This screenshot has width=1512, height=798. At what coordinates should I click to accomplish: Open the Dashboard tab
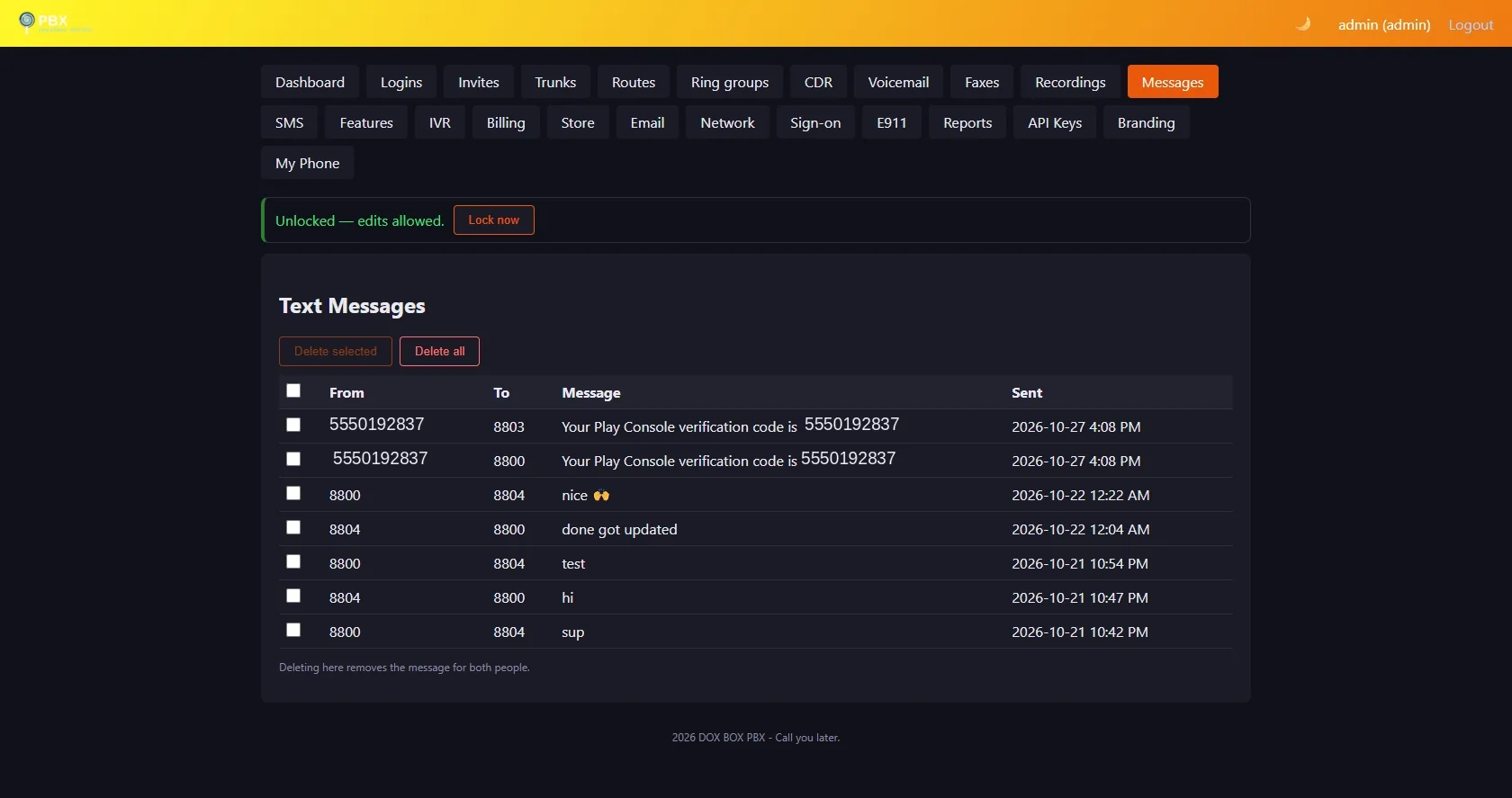click(310, 82)
